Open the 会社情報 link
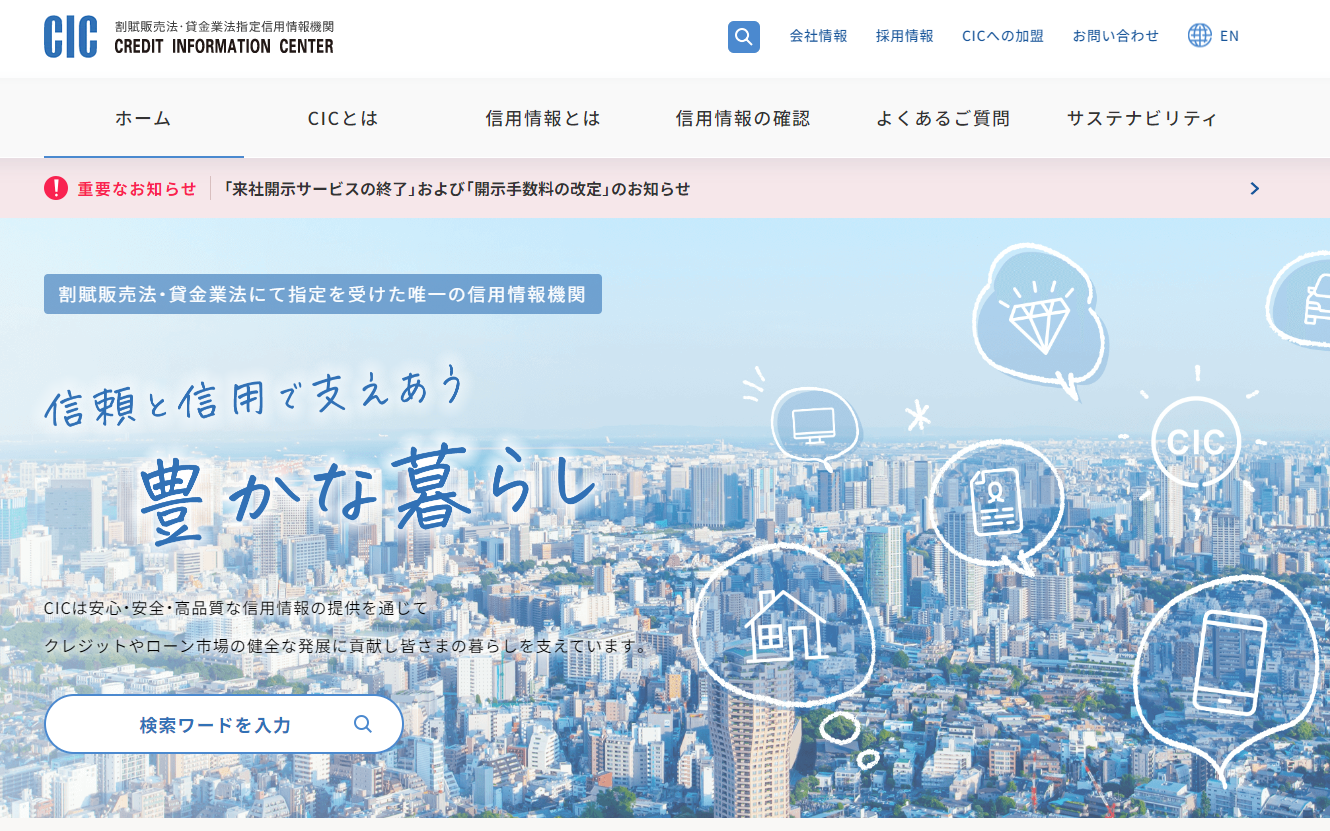This screenshot has width=1330, height=831. click(817, 35)
